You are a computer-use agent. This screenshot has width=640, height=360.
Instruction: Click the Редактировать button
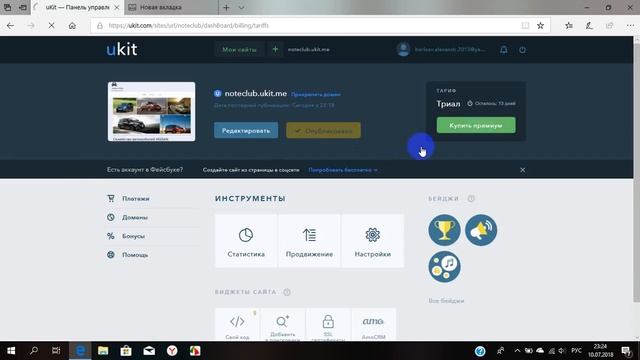[246, 131]
